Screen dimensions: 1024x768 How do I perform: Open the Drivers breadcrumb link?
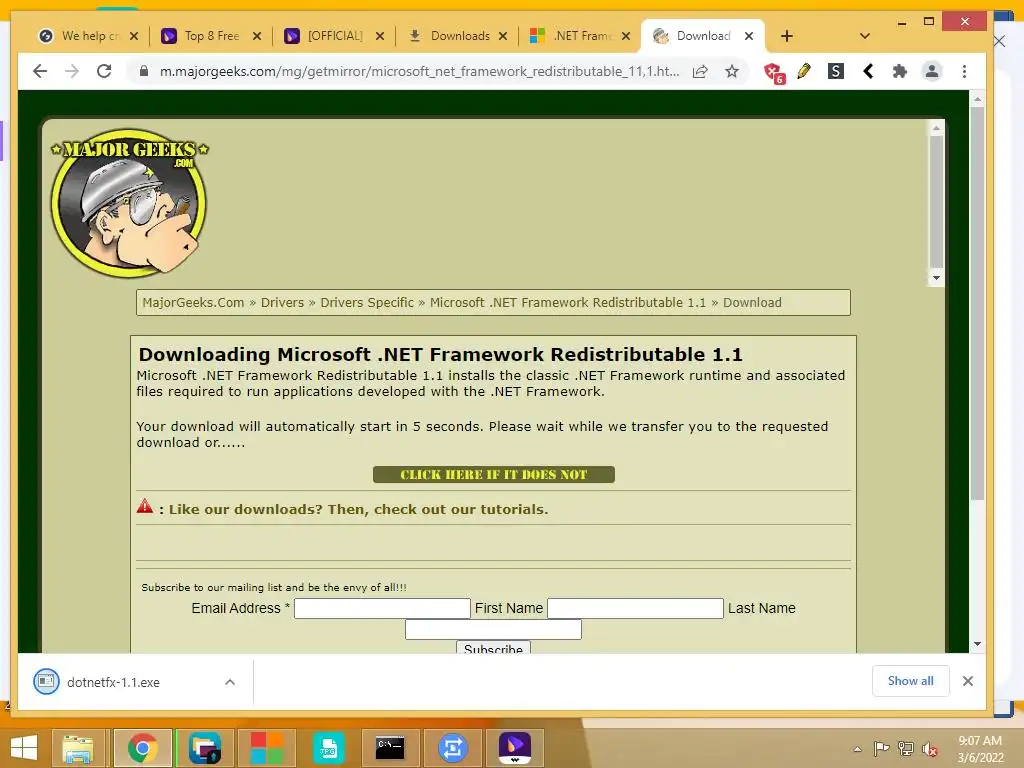[282, 302]
